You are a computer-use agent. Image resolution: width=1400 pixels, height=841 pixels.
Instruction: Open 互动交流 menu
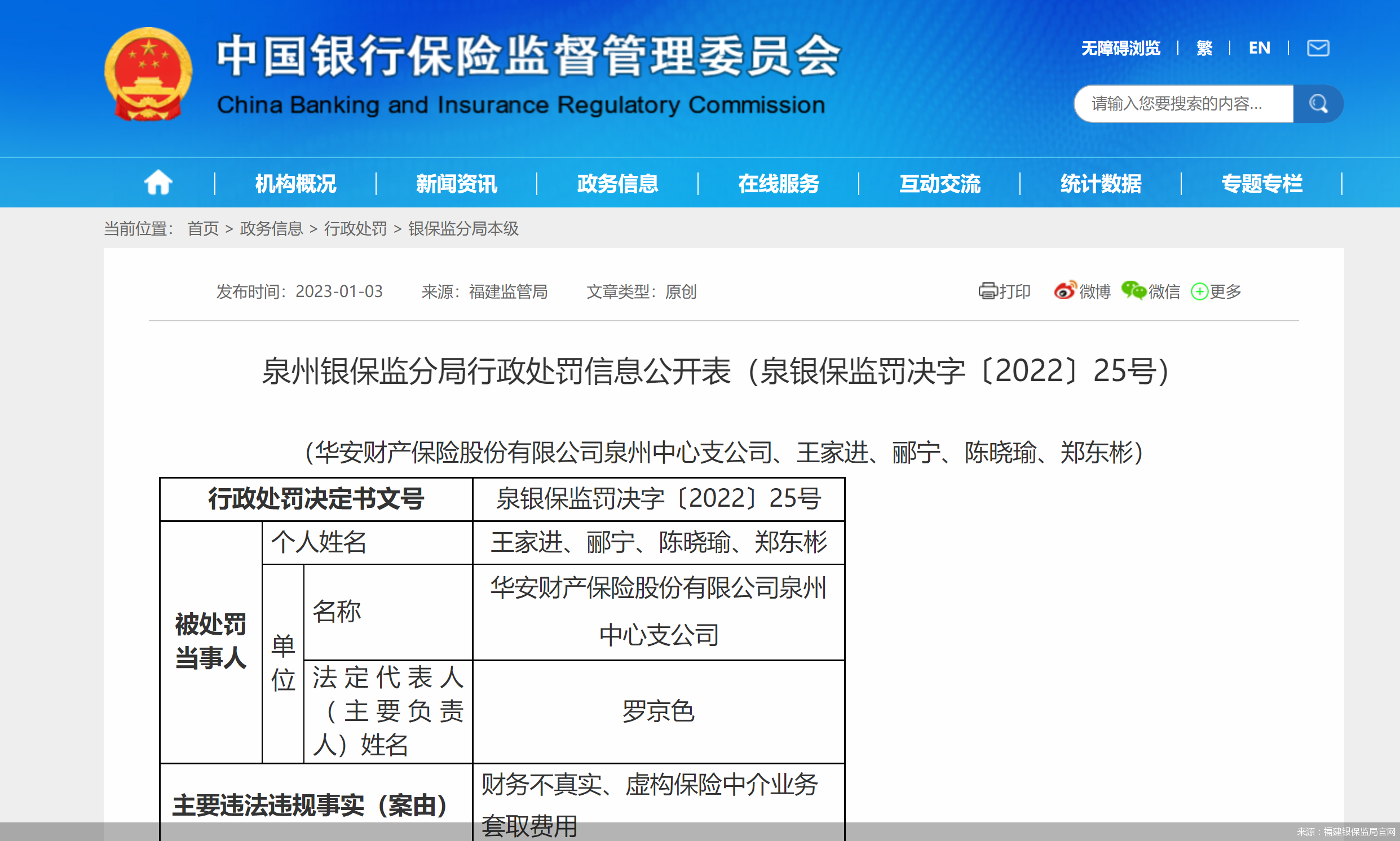[939, 184]
